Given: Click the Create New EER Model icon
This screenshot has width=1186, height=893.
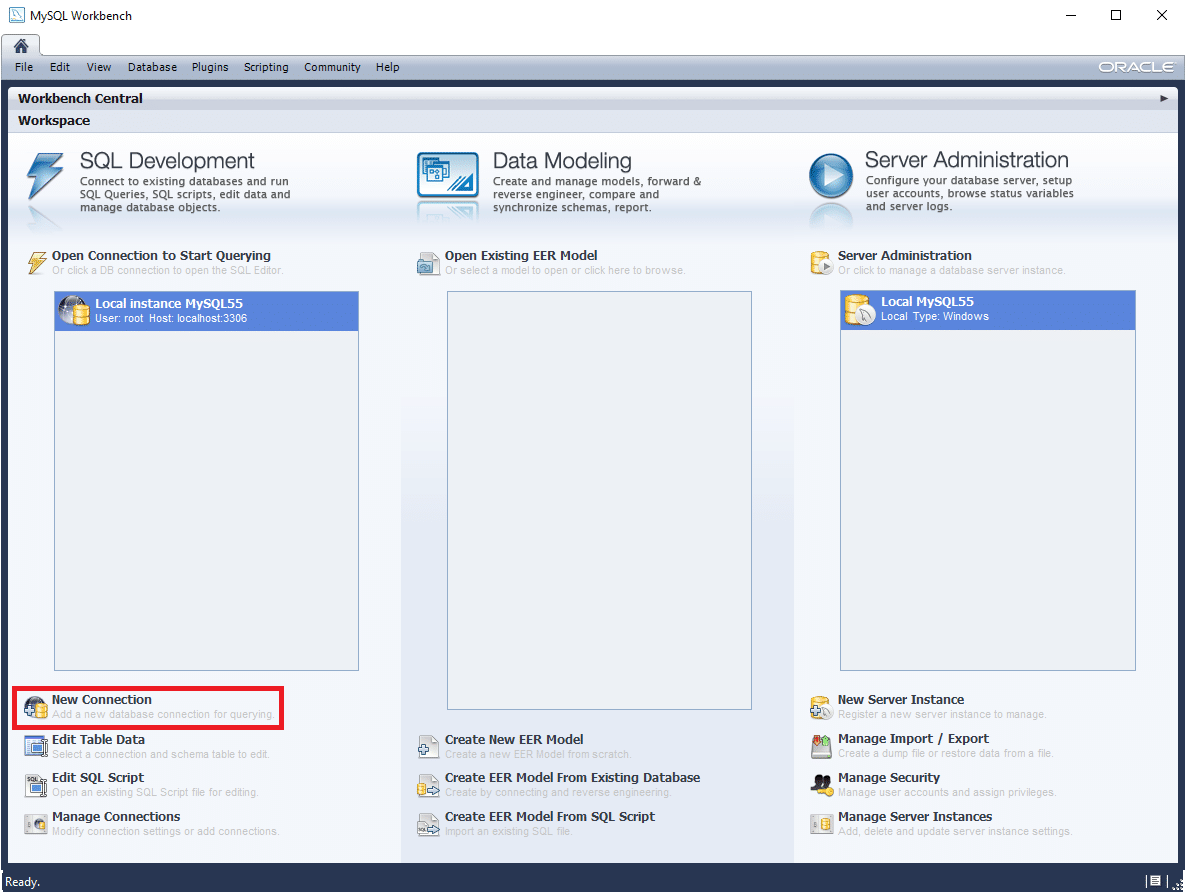Looking at the screenshot, I should [428, 747].
